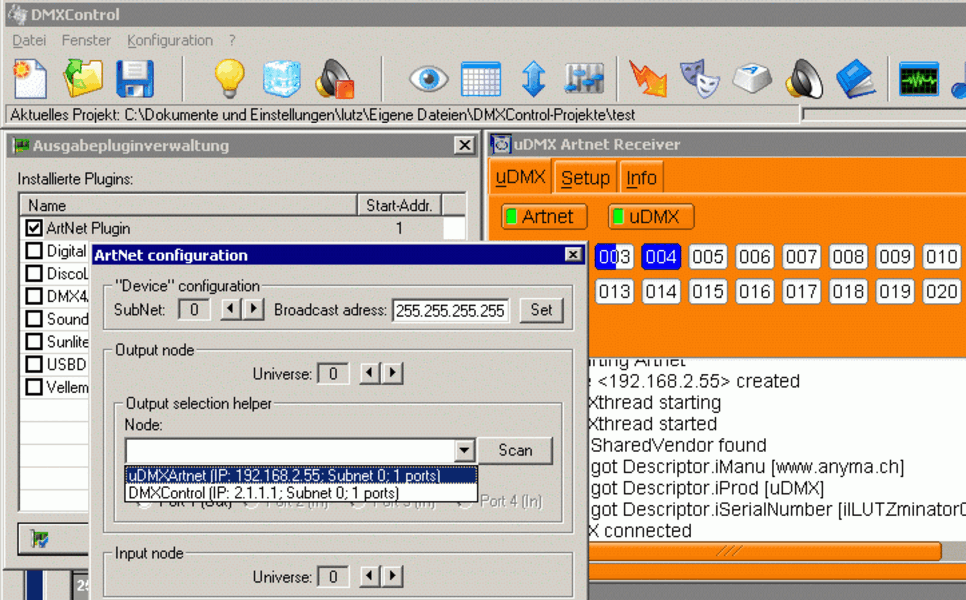Increase SubNet with right arrow
This screenshot has width=966, height=600.
pos(253,309)
